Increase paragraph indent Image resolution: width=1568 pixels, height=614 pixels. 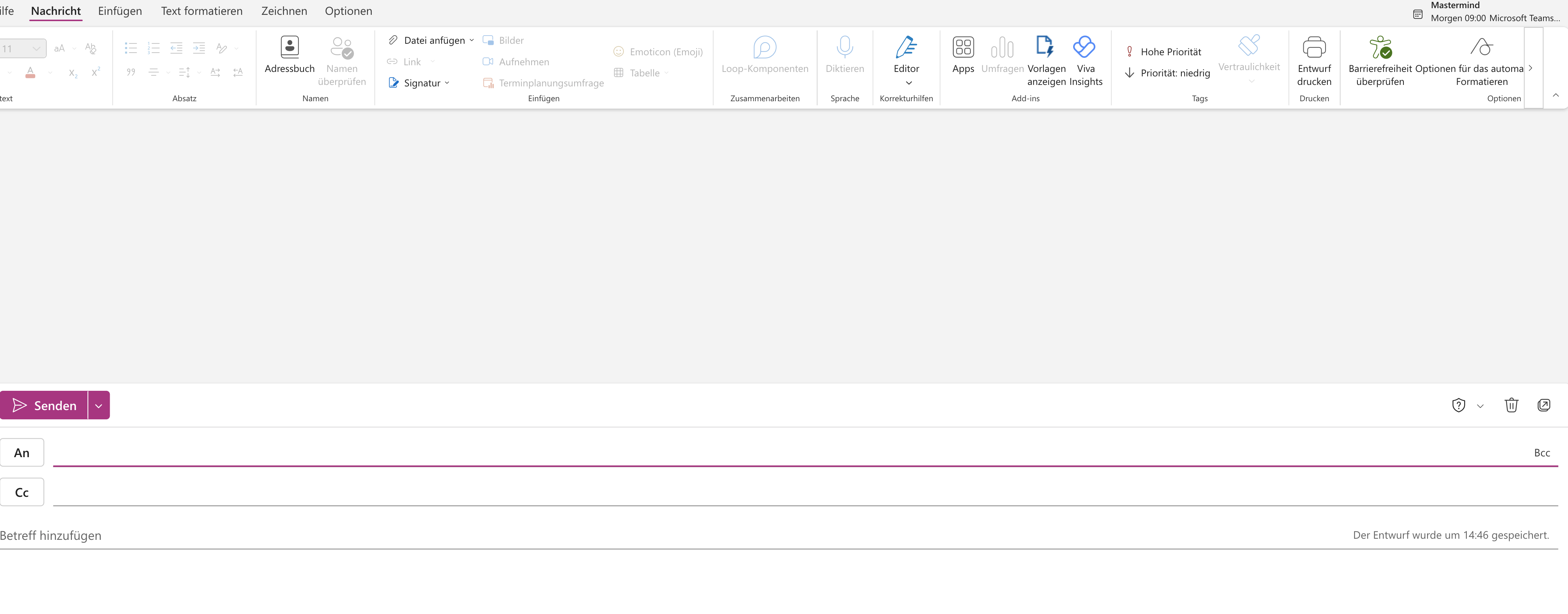199,48
